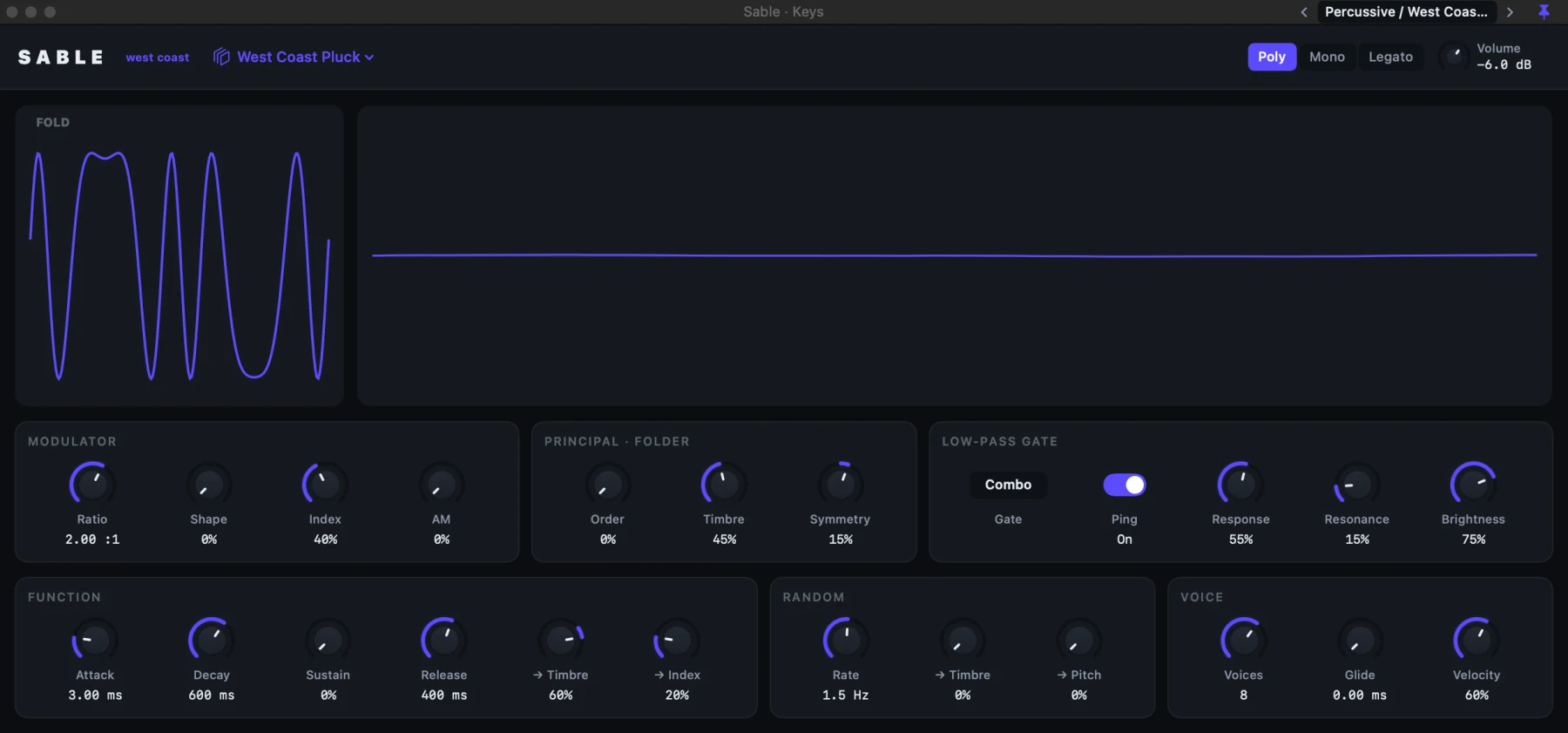This screenshot has width=1568, height=733.
Task: Click the Function Attack knob
Action: tap(95, 640)
